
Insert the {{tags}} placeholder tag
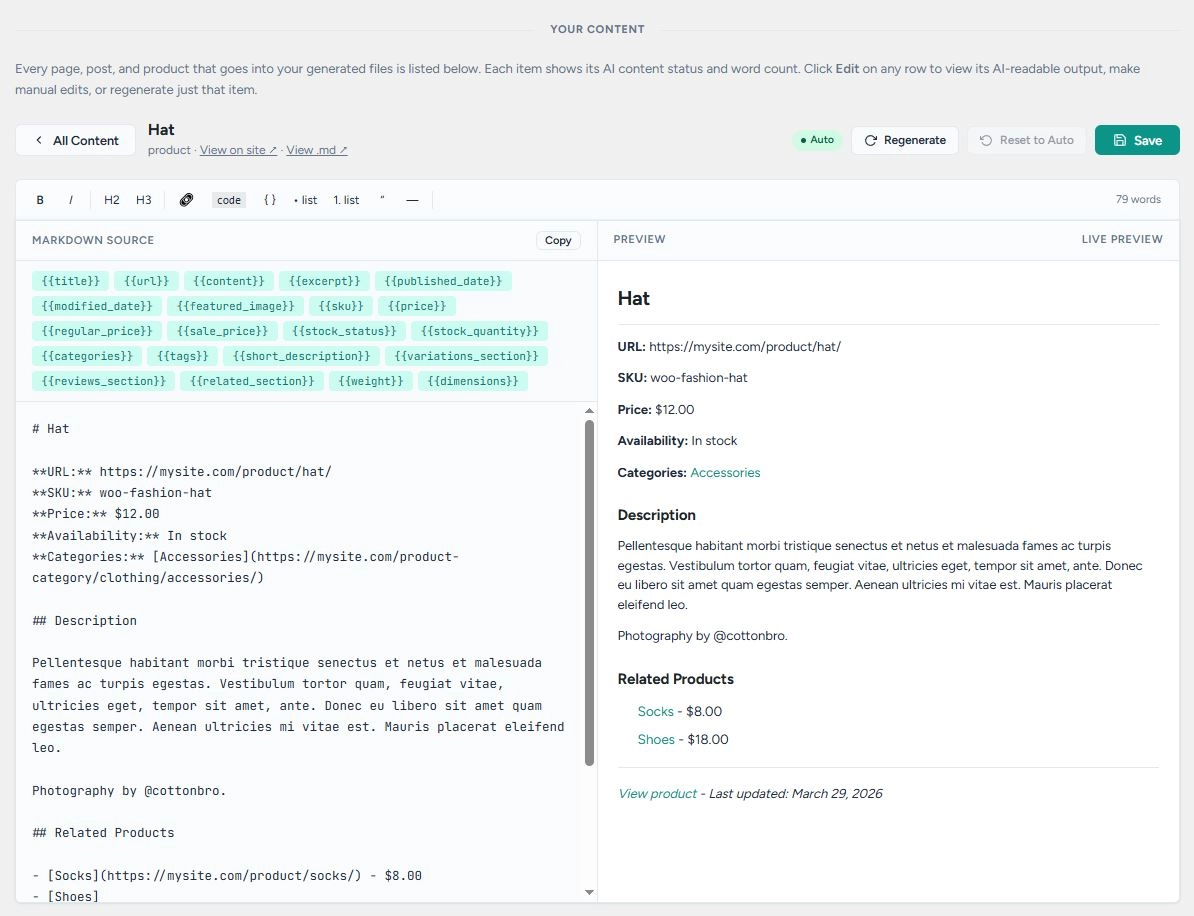point(183,356)
